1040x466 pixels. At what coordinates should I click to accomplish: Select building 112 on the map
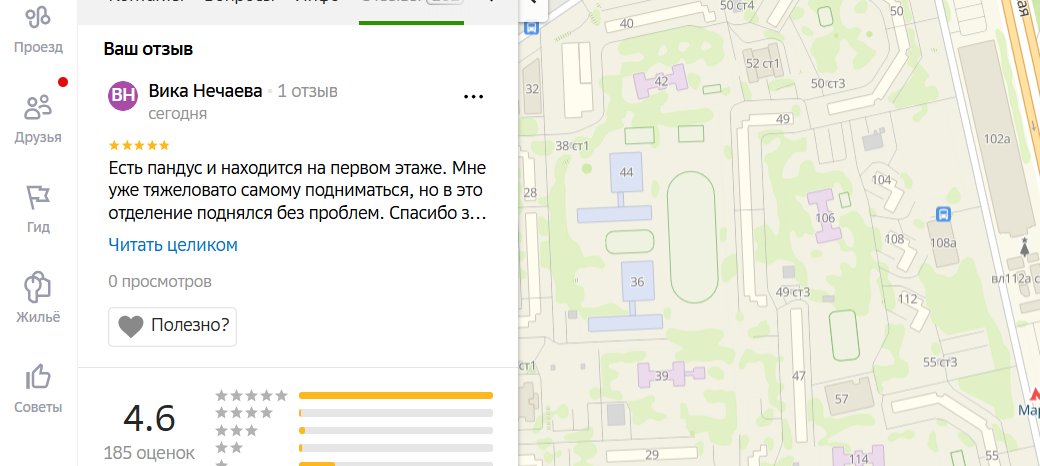[x=907, y=299]
